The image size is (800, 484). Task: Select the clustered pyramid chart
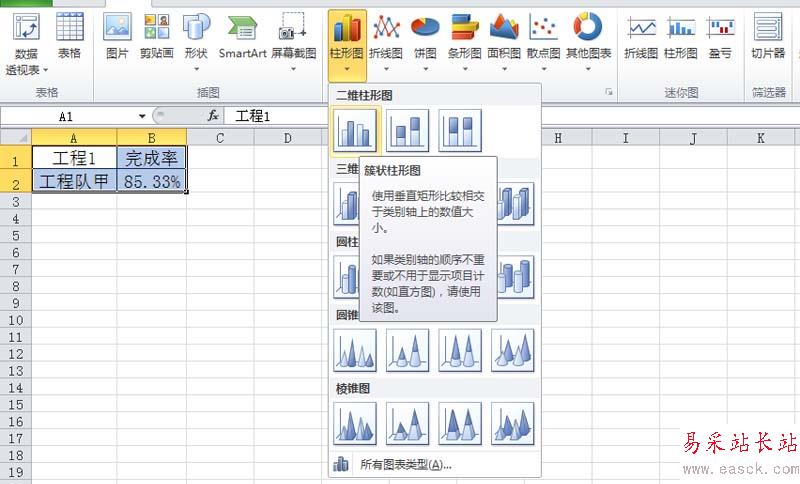pyautogui.click(x=355, y=424)
